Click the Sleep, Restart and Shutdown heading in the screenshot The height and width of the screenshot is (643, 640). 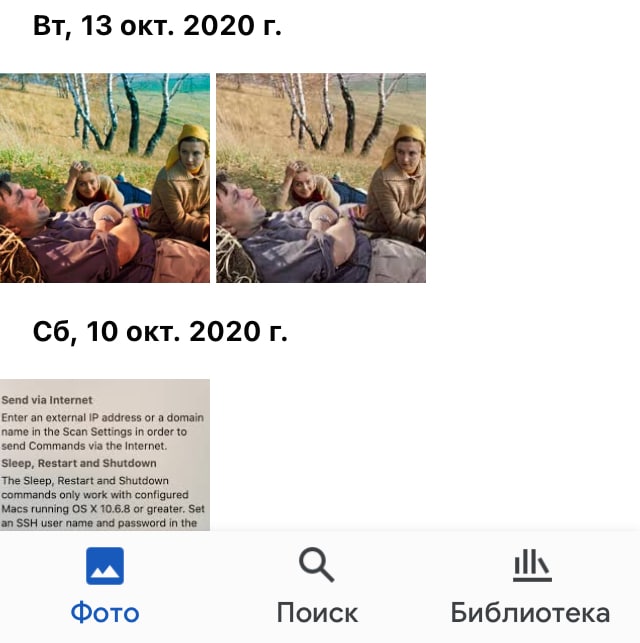click(79, 463)
